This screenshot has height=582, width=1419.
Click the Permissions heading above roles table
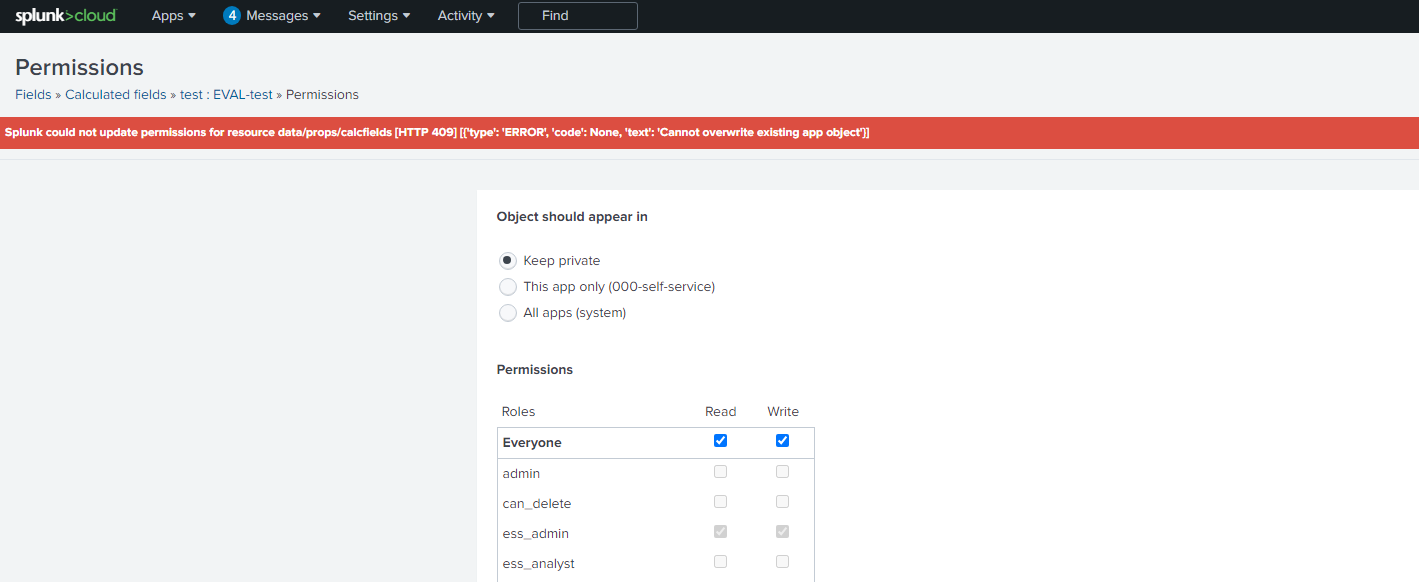click(535, 370)
